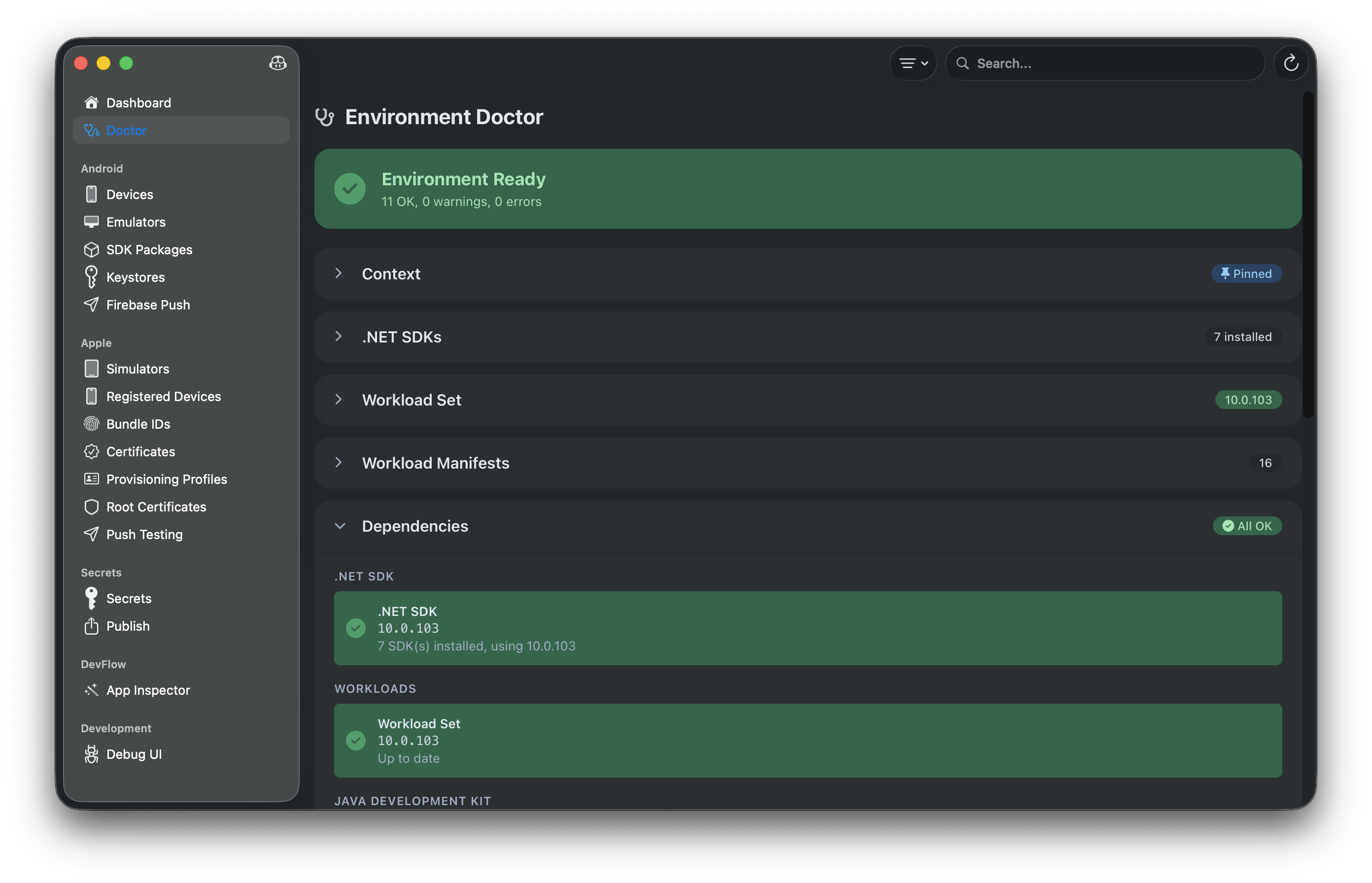The width and height of the screenshot is (1372, 883).
Task: Click the Workload Set 10.0.103 badge
Action: tap(1248, 400)
